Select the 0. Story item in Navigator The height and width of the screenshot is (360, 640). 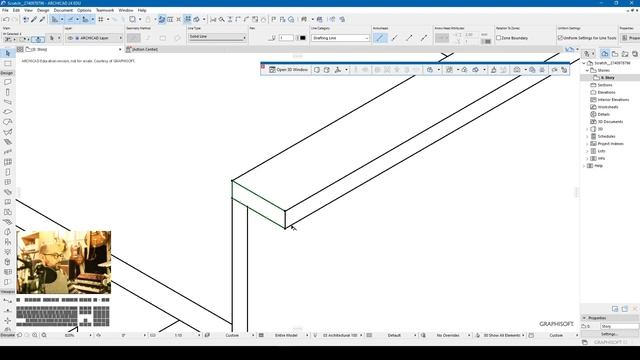pyautogui.click(x=607, y=78)
